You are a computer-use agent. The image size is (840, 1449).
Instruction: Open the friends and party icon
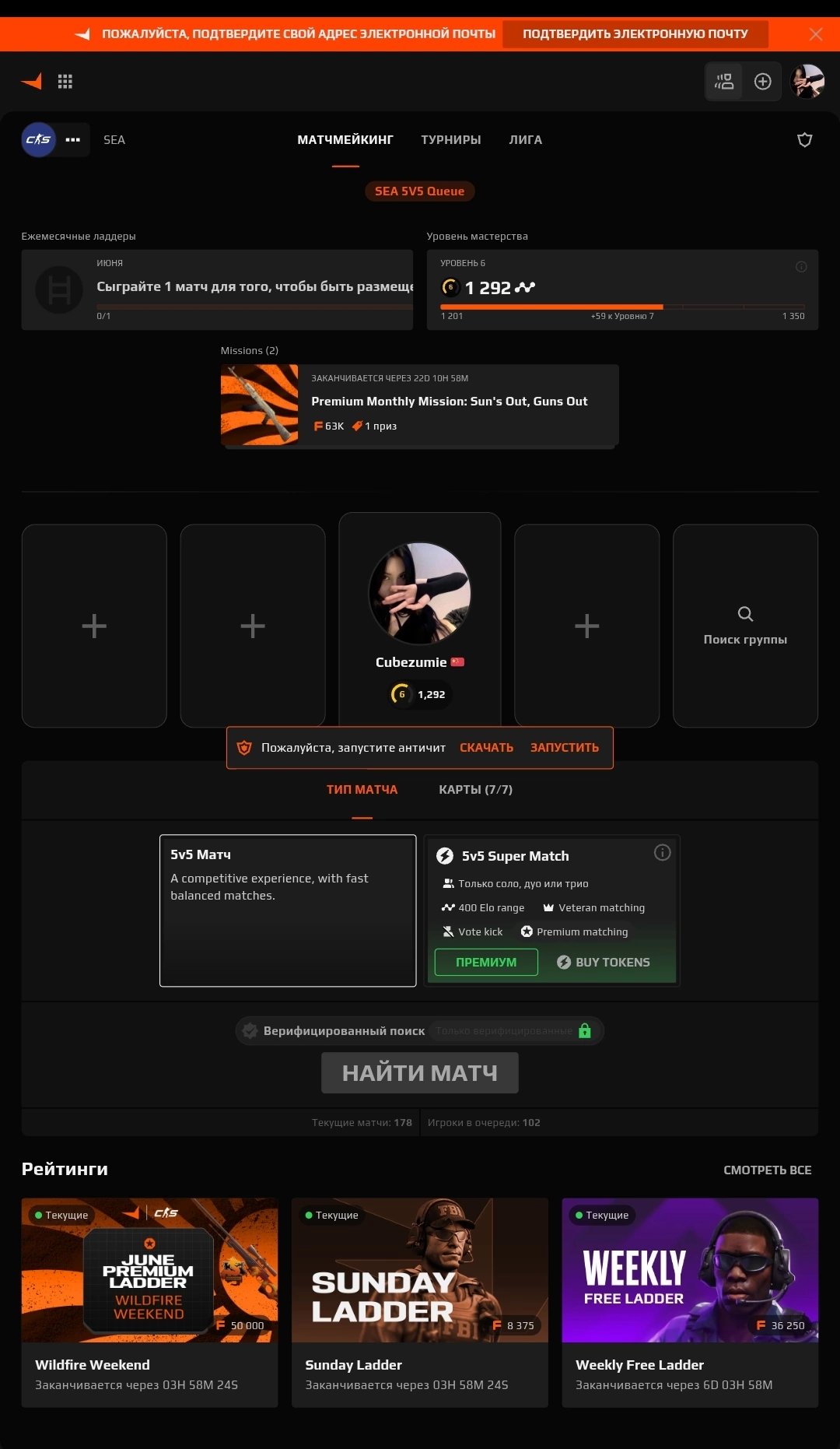[x=724, y=81]
